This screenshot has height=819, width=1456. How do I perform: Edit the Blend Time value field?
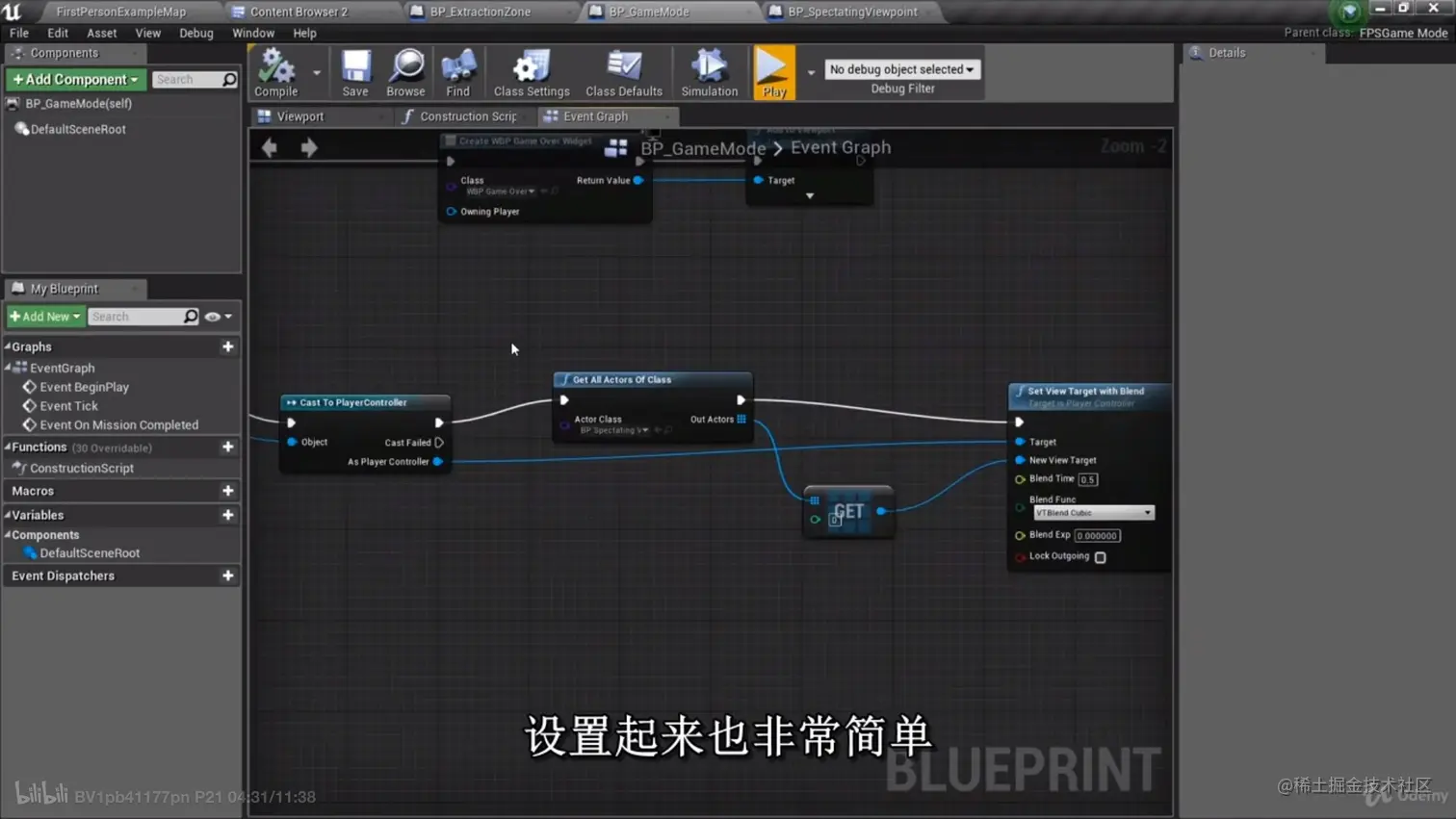(1087, 479)
